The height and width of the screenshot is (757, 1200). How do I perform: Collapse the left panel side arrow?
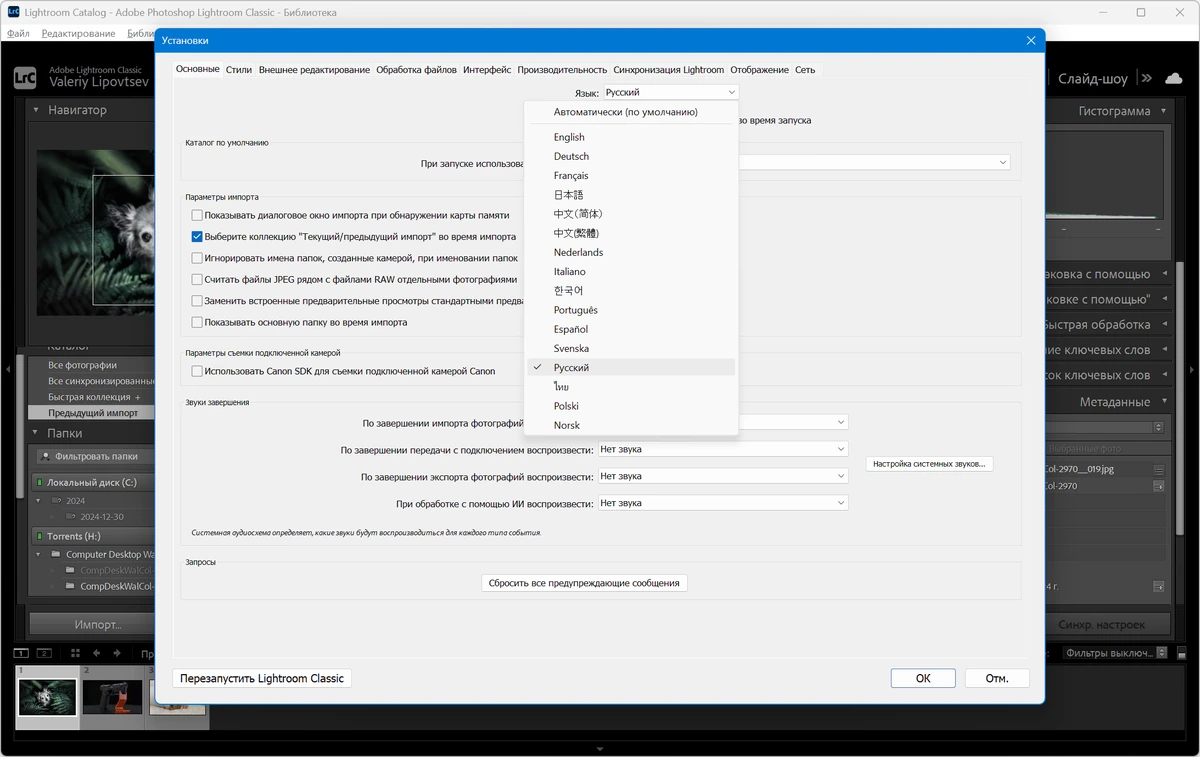coord(7,369)
